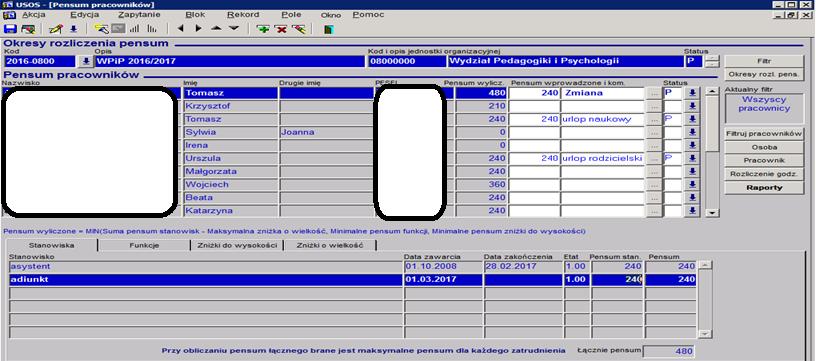Open the Pomoc menu

(368, 15)
